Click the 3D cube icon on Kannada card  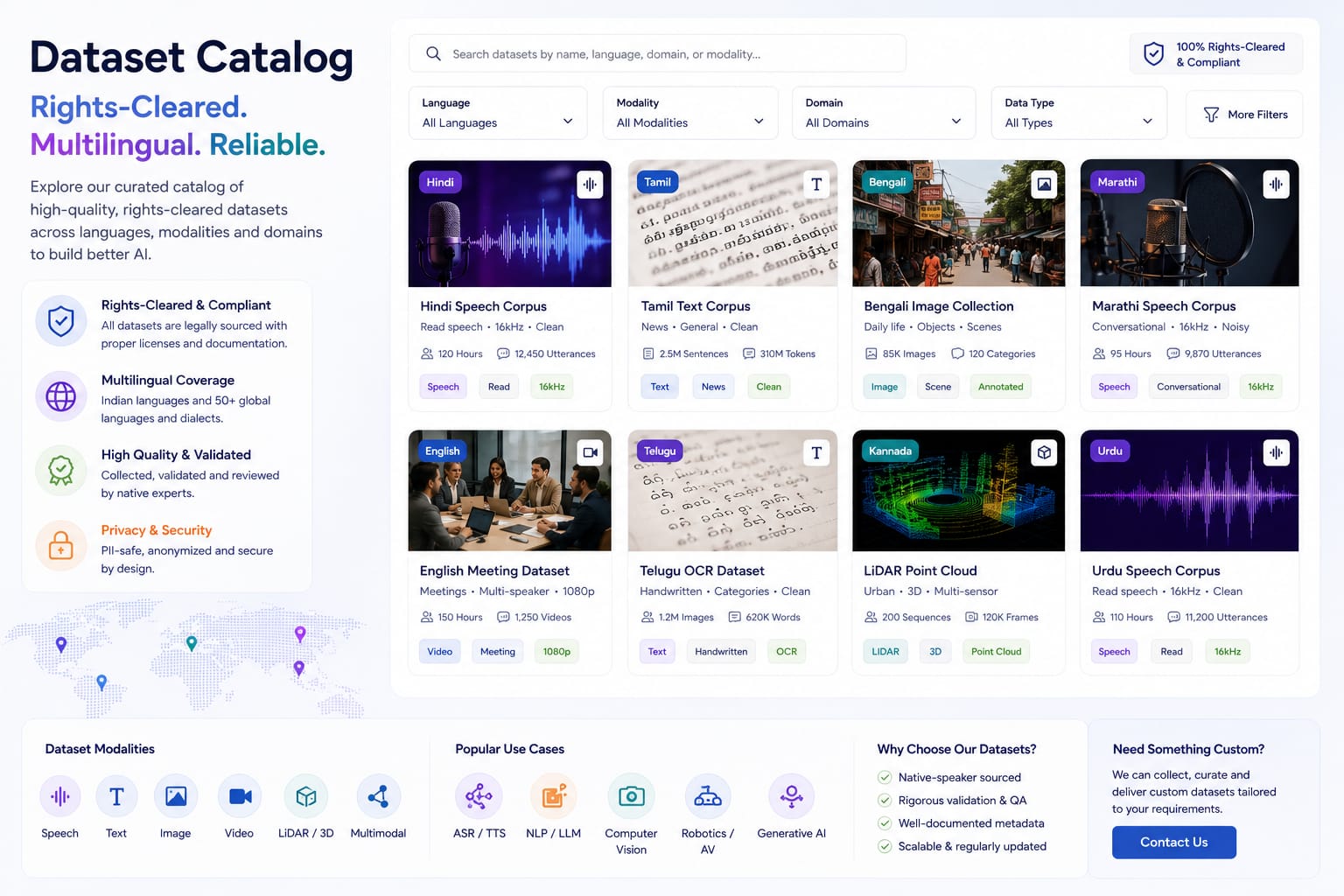1044,452
